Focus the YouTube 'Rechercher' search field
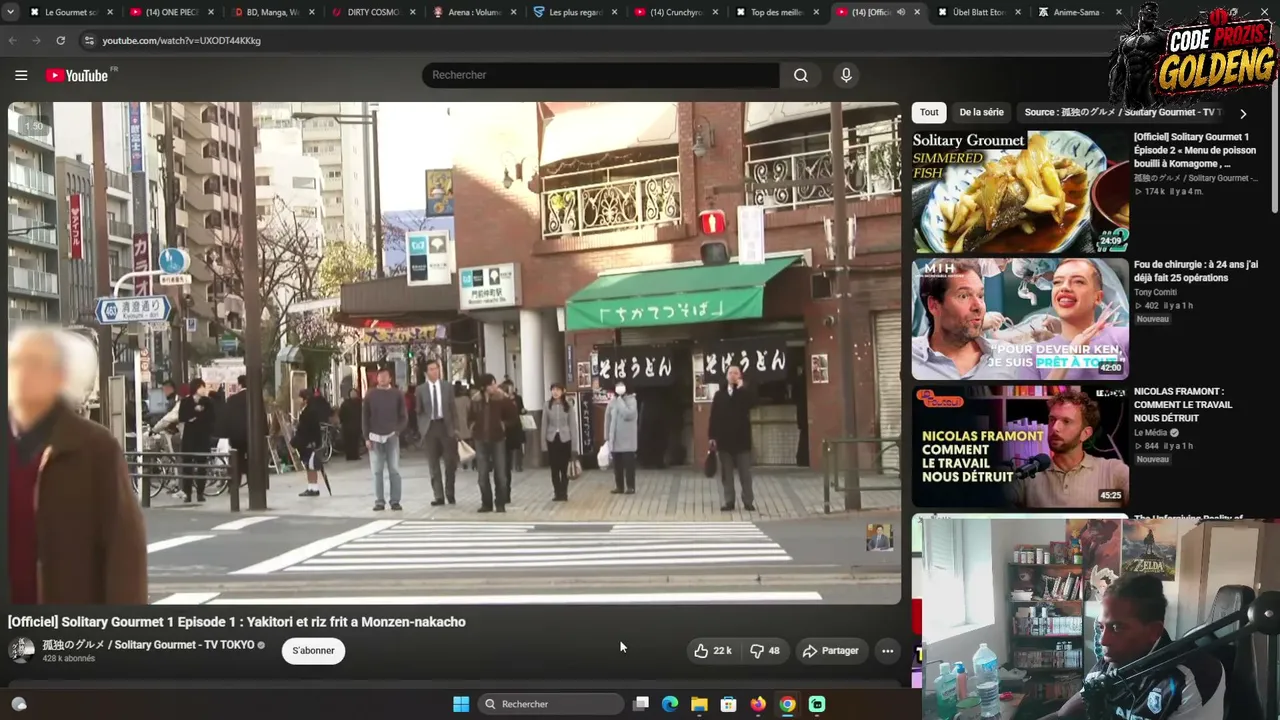This screenshot has width=1280, height=720. click(x=601, y=75)
